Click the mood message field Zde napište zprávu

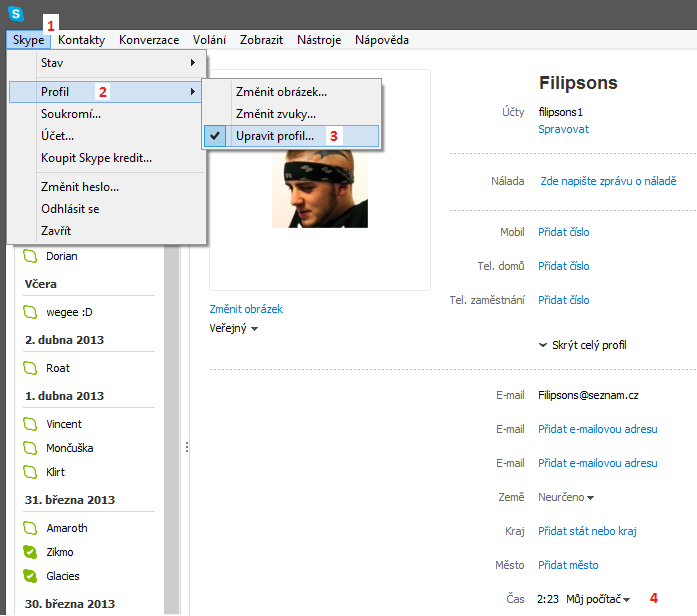point(608,181)
